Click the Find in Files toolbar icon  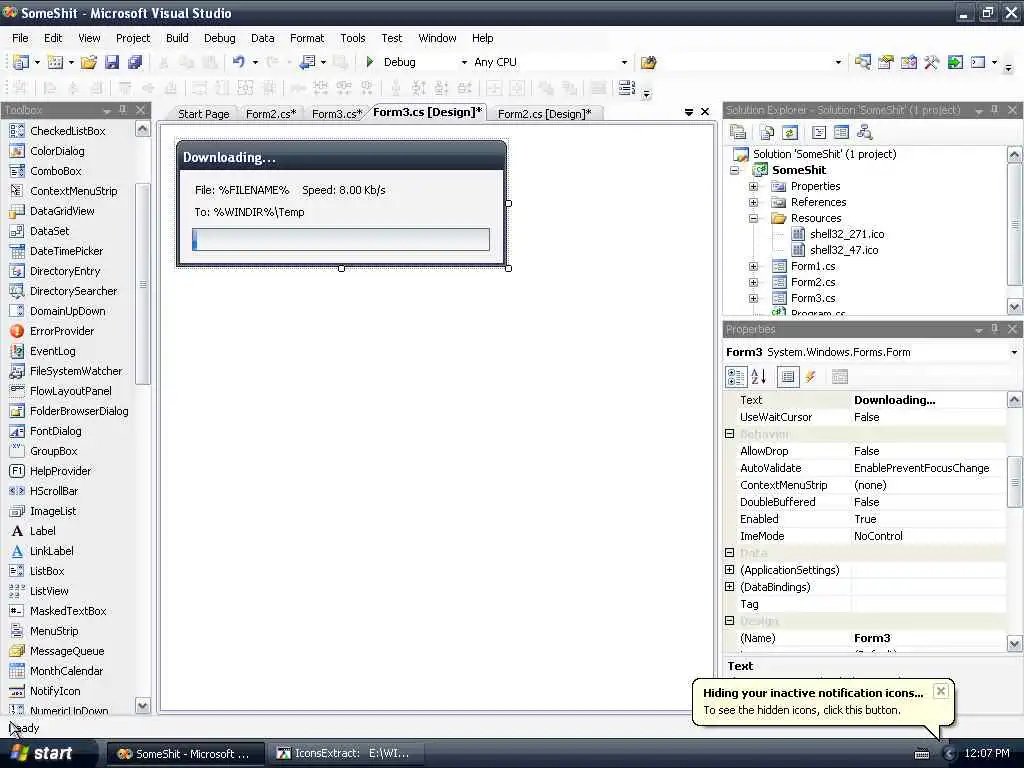[648, 62]
